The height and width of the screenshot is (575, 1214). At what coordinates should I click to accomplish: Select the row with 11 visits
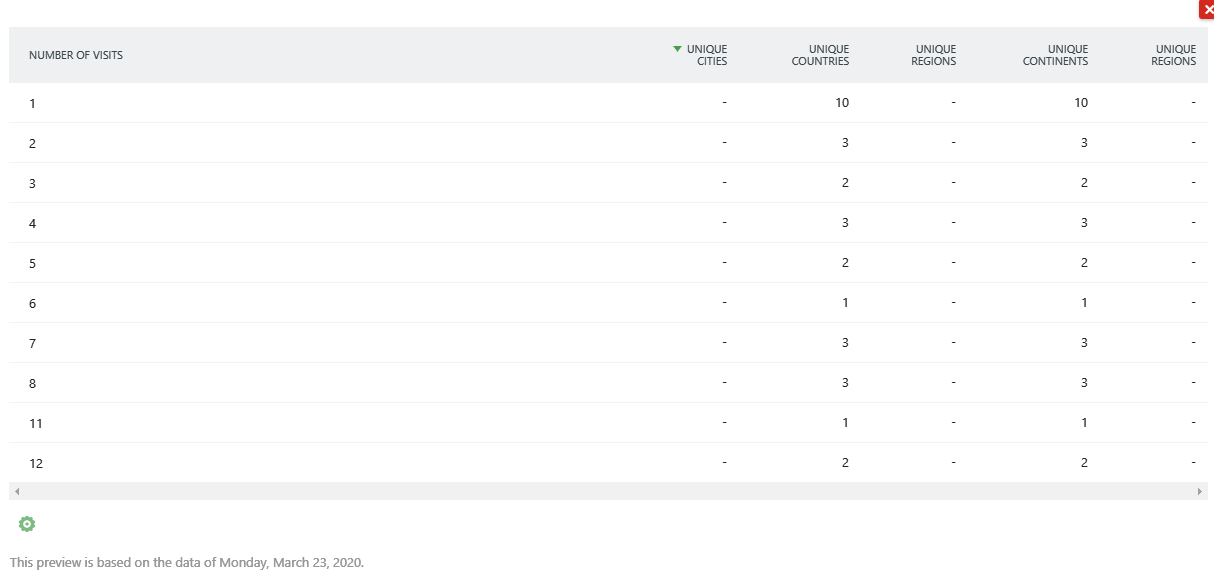tap(608, 423)
